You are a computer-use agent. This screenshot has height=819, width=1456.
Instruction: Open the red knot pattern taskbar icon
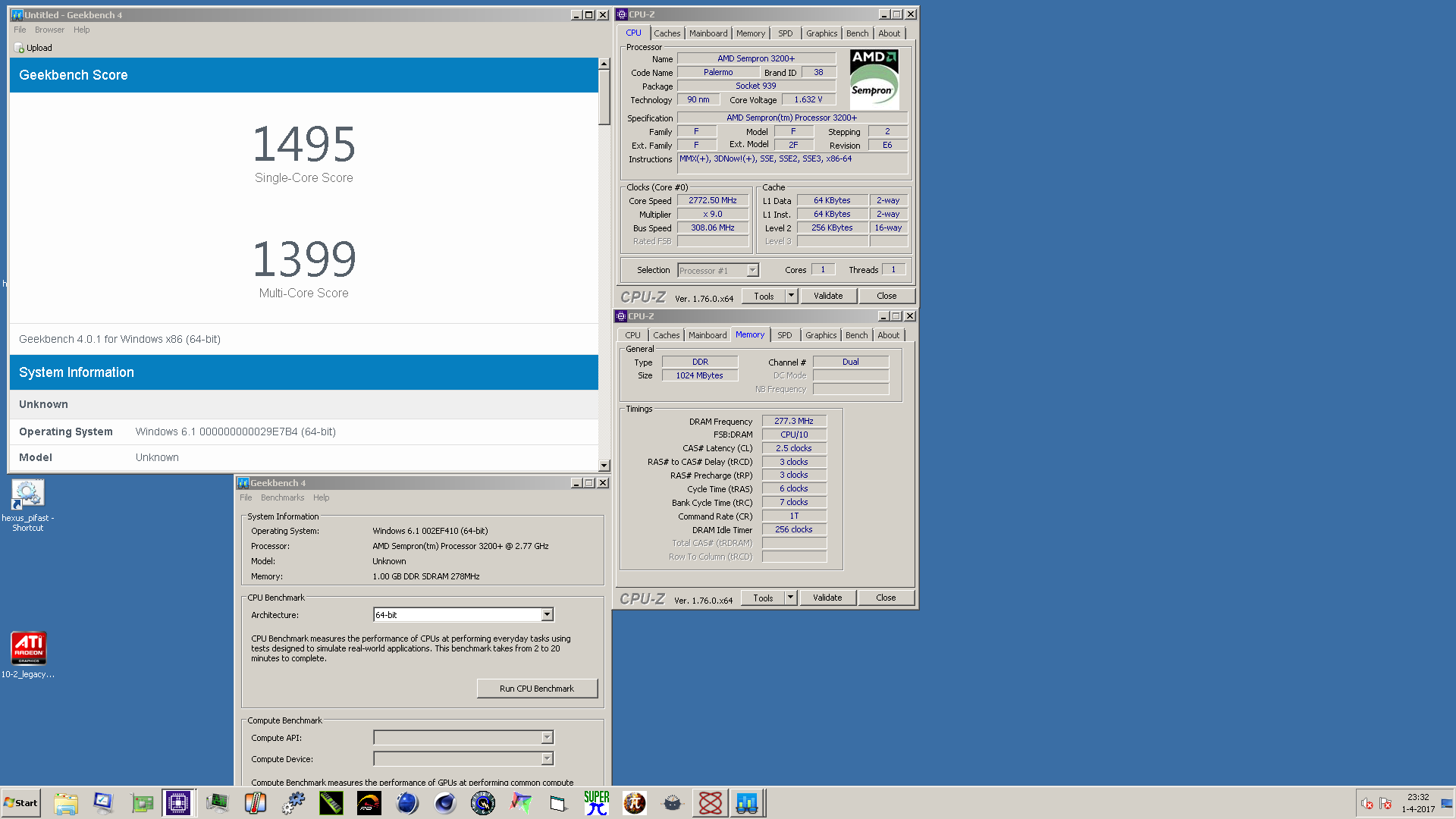click(711, 803)
